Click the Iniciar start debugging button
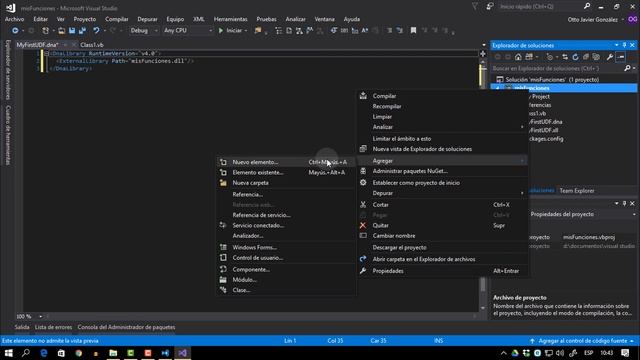The width and height of the screenshot is (640, 360). [230, 31]
